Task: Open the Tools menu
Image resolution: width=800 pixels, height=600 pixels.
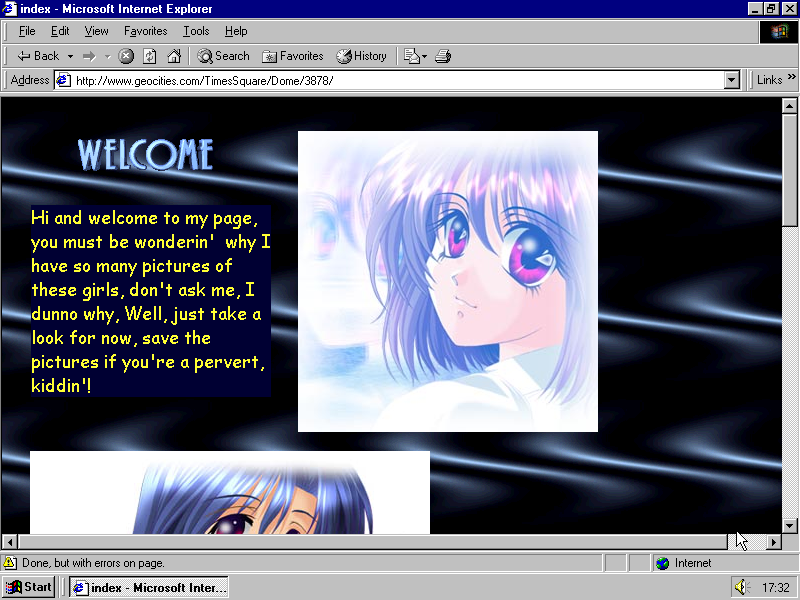Action: [x=196, y=31]
